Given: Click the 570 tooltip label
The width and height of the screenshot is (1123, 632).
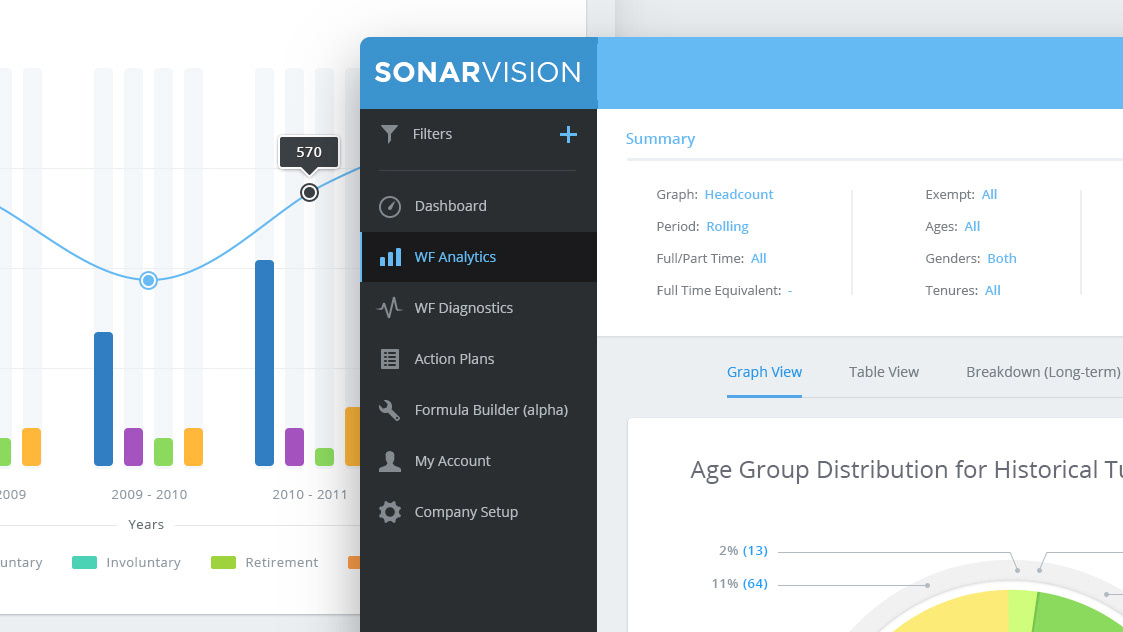Looking at the screenshot, I should (x=309, y=152).
